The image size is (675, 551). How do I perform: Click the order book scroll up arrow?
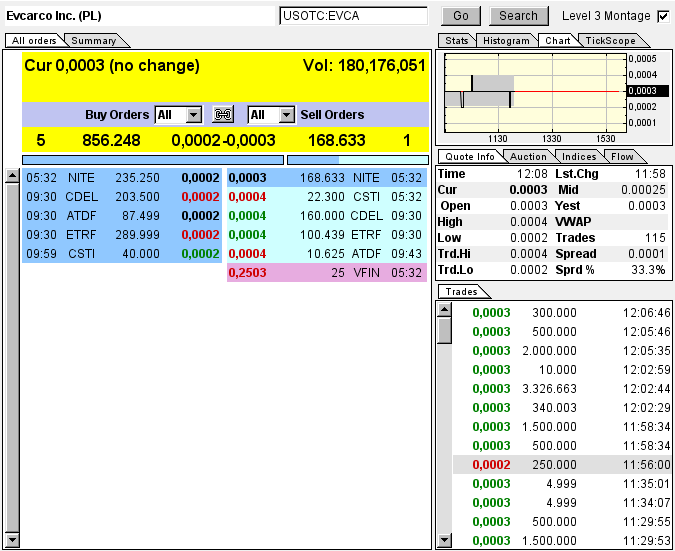[12, 176]
